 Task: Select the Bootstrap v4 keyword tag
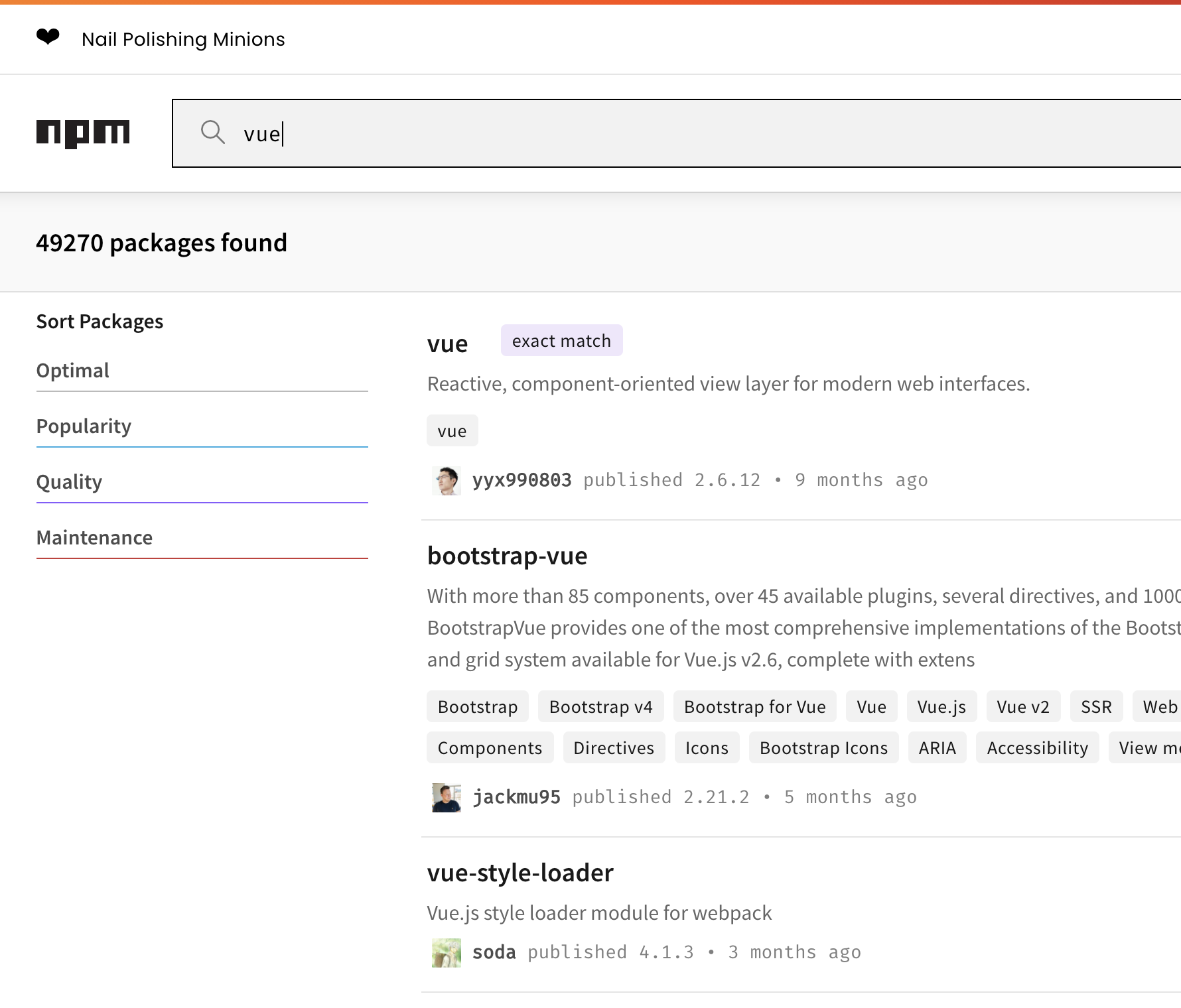tap(601, 707)
